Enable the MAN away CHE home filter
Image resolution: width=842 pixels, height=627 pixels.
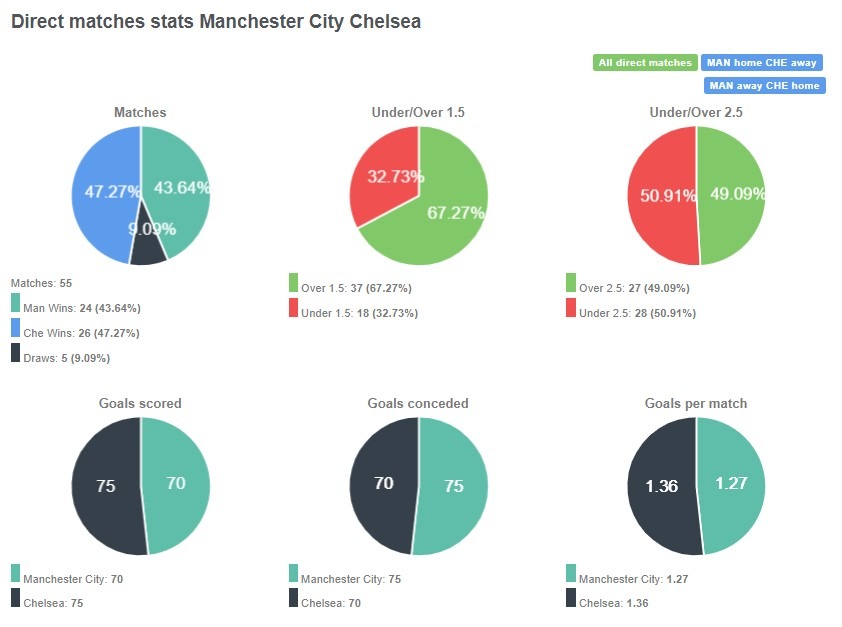point(763,85)
